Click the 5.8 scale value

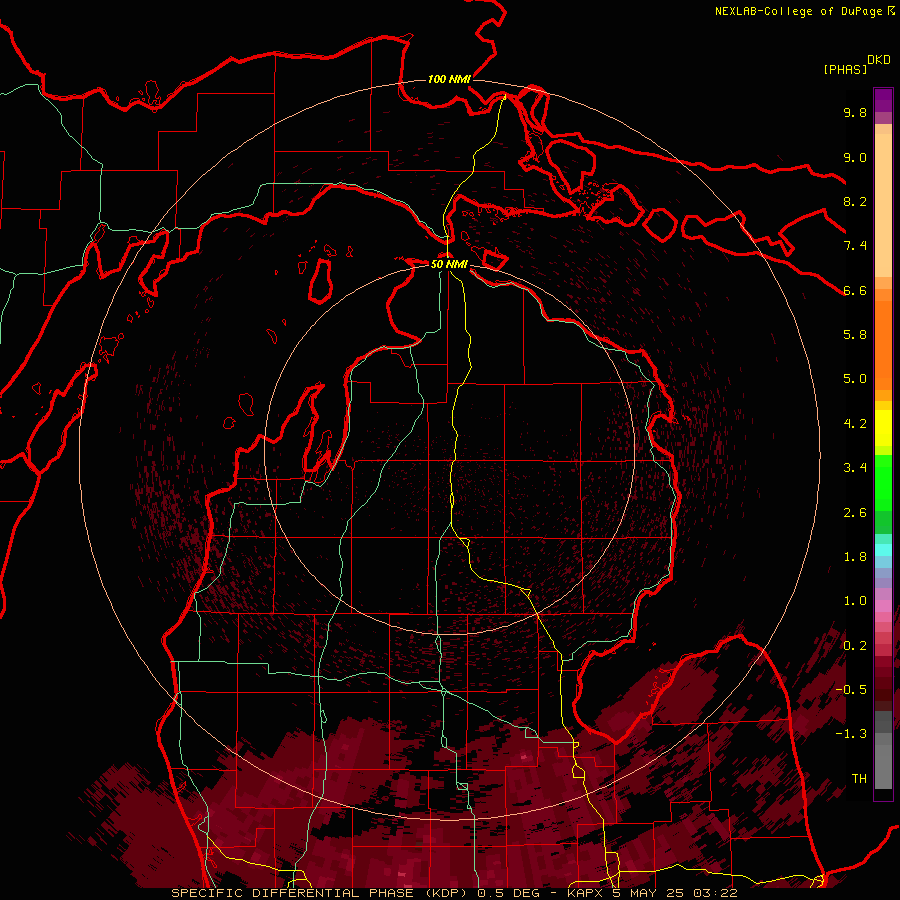coord(855,335)
